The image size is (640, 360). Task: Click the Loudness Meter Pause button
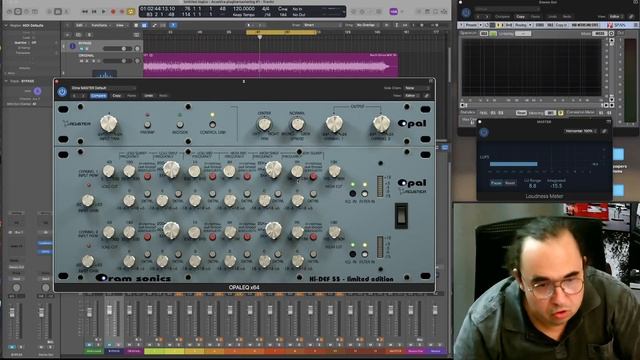pyautogui.click(x=496, y=183)
